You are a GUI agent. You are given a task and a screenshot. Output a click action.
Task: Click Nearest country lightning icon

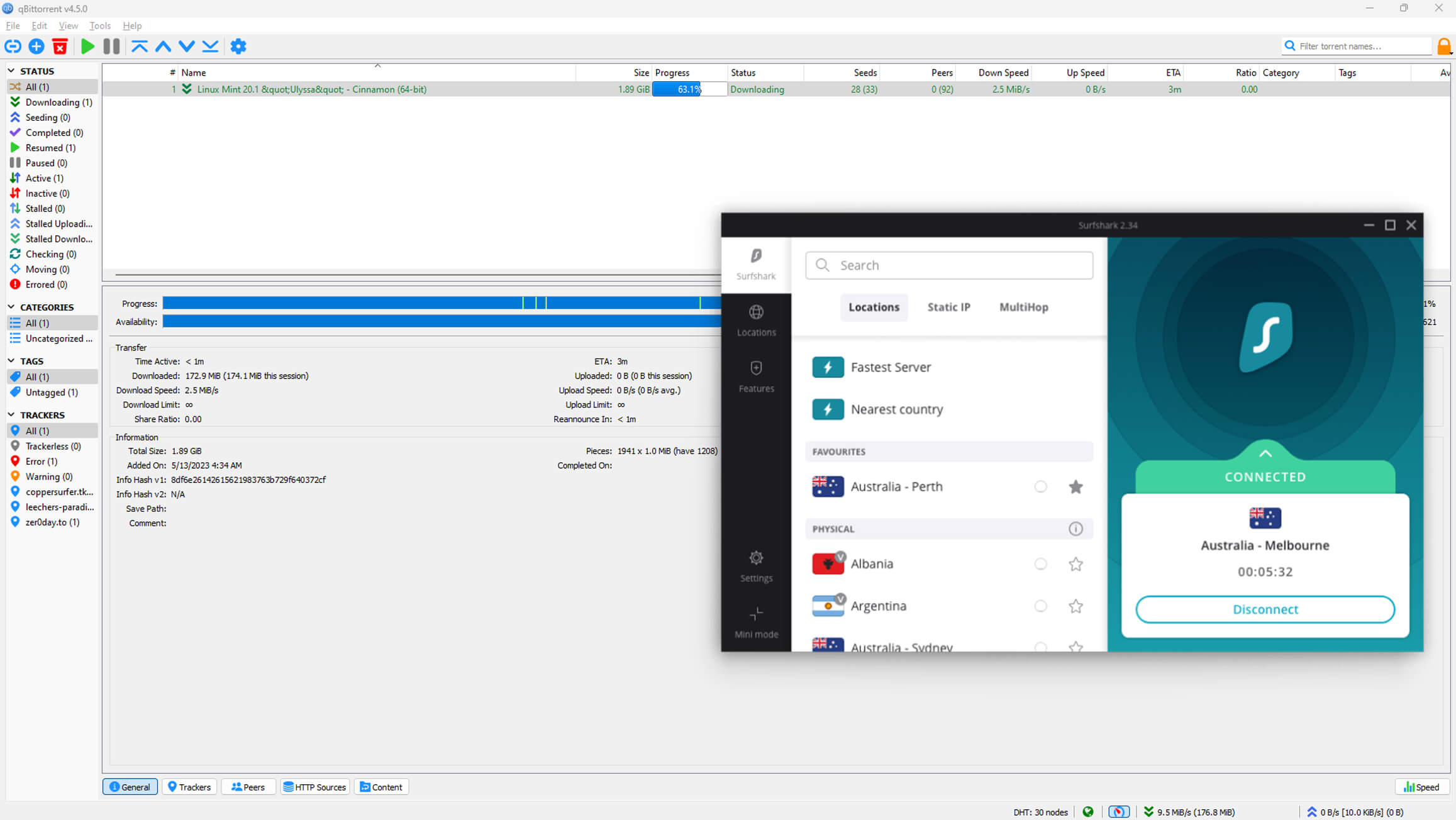pos(828,409)
